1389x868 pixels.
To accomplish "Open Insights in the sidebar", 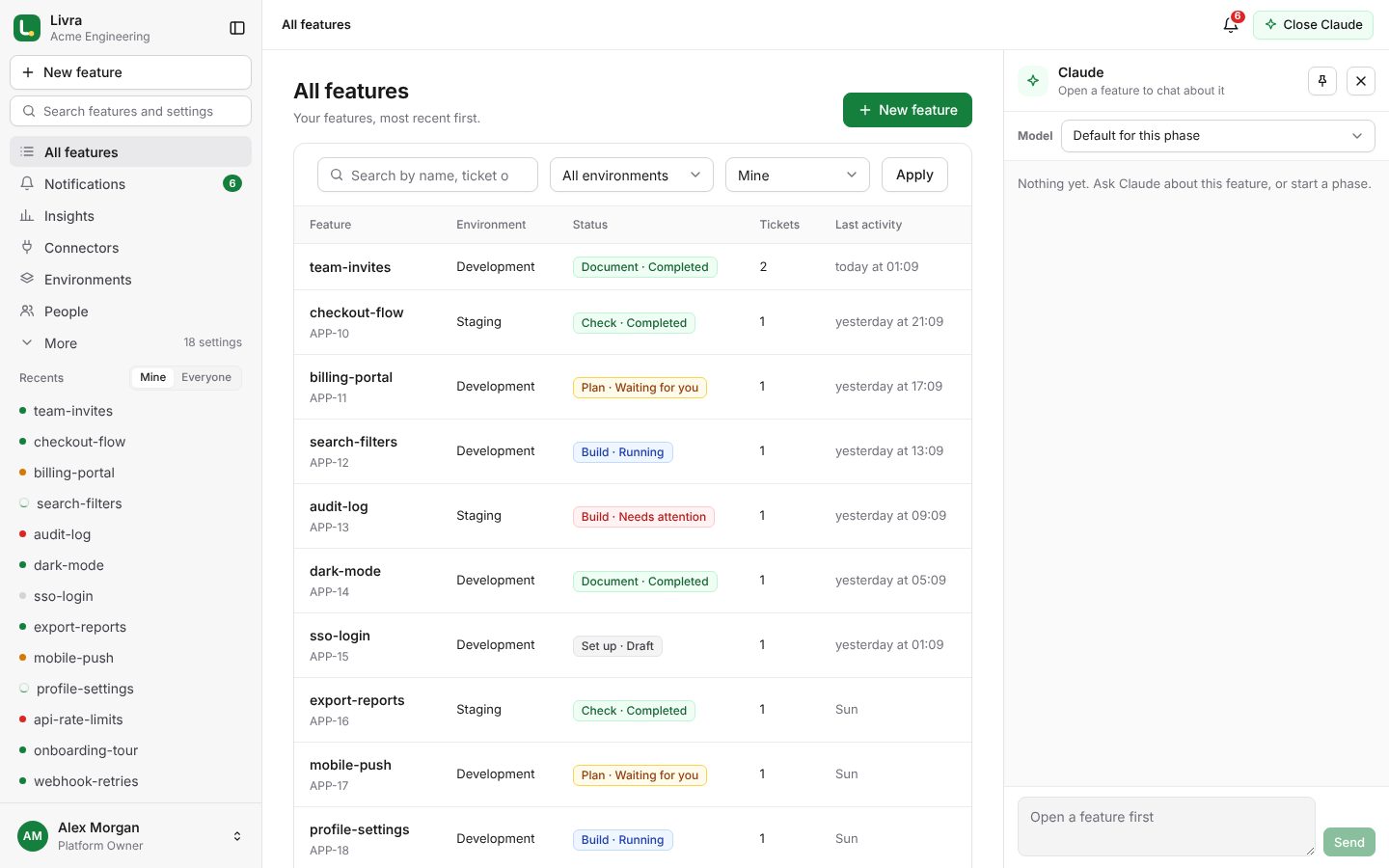I will (x=130, y=216).
